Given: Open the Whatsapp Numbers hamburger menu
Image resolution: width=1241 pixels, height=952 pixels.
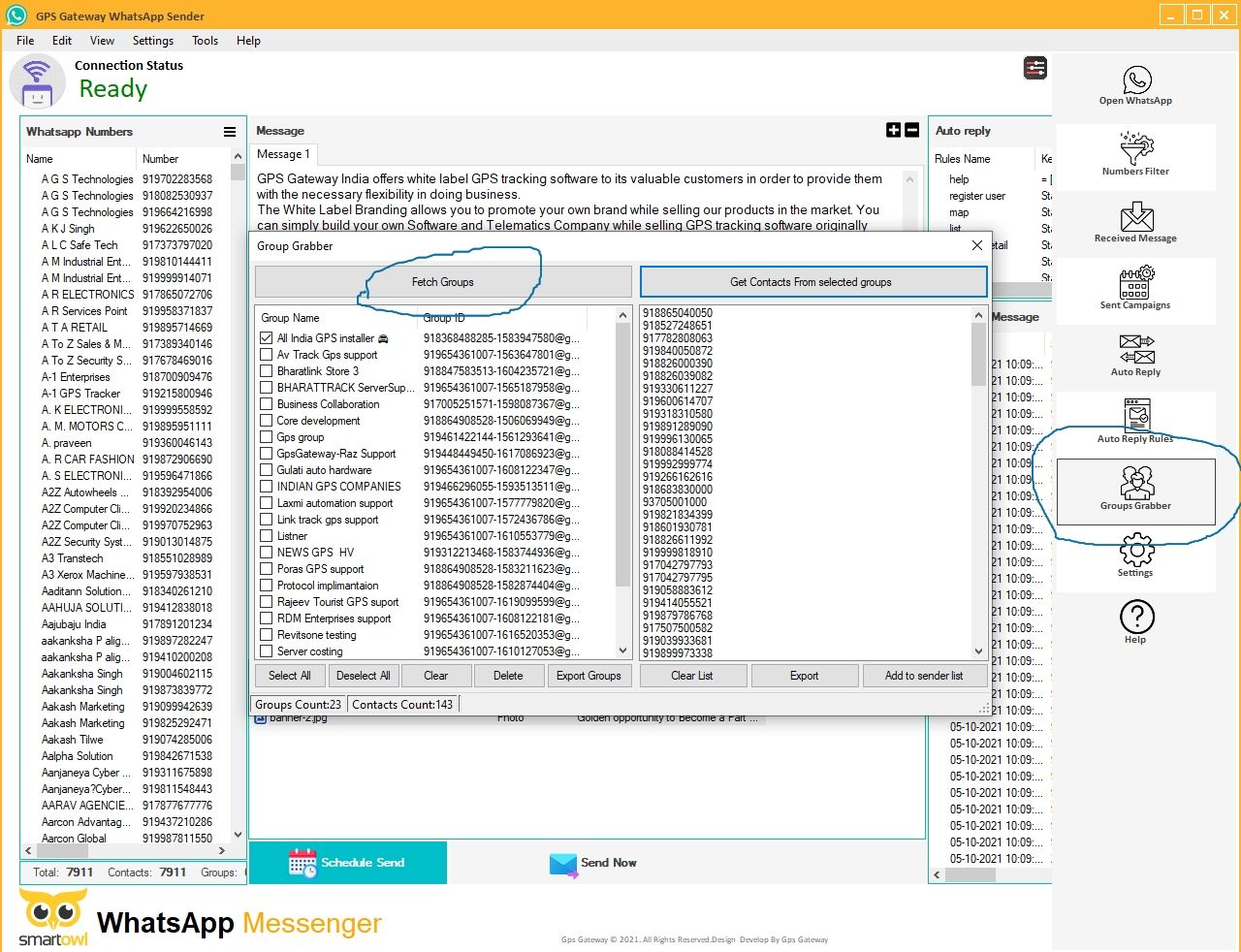Looking at the screenshot, I should (x=230, y=132).
